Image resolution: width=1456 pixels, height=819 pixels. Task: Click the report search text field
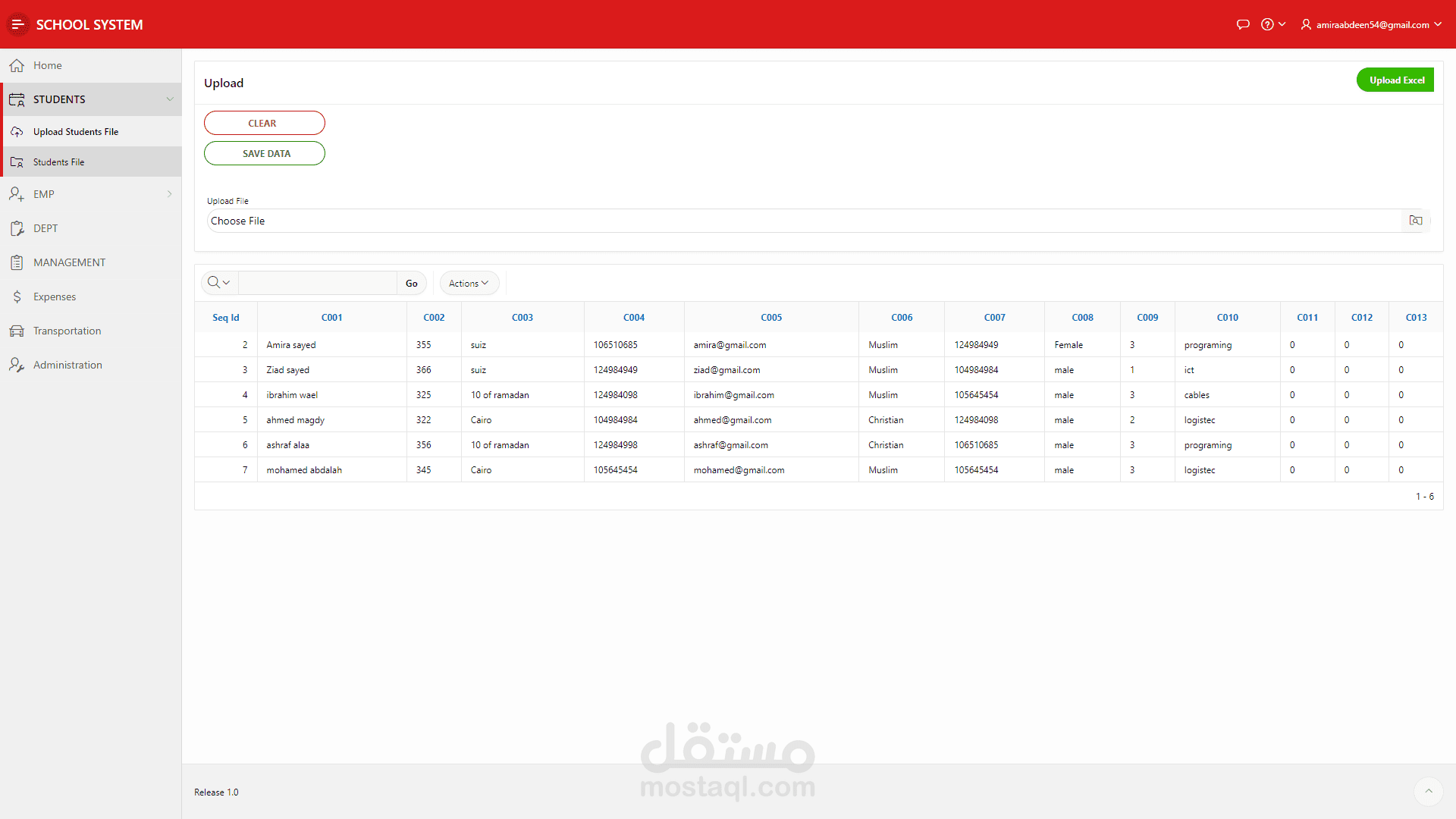coord(317,283)
